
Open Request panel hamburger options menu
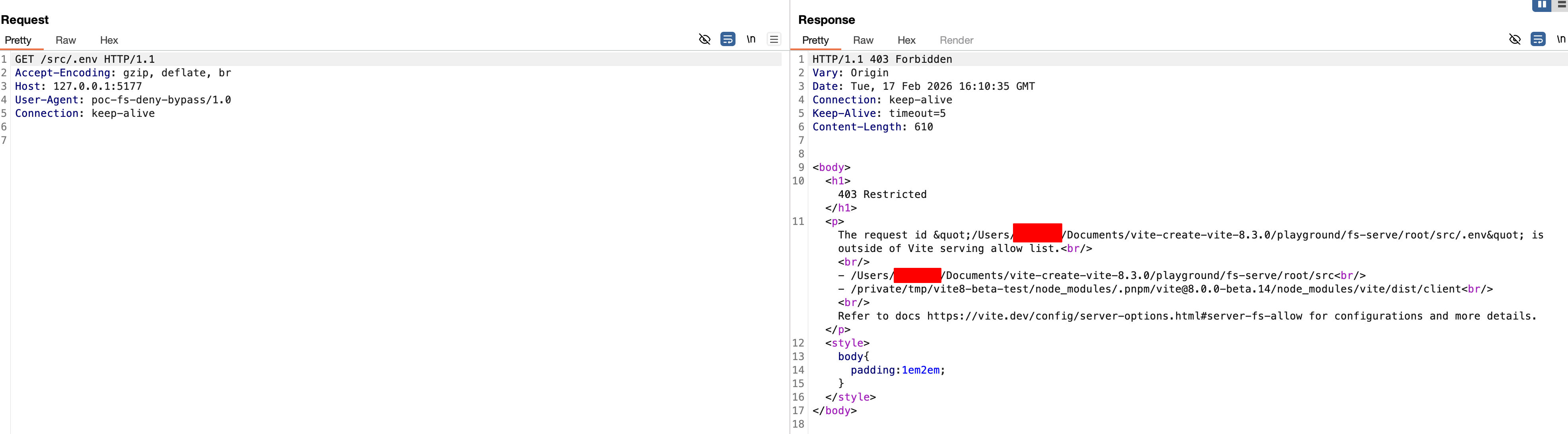coord(774,40)
